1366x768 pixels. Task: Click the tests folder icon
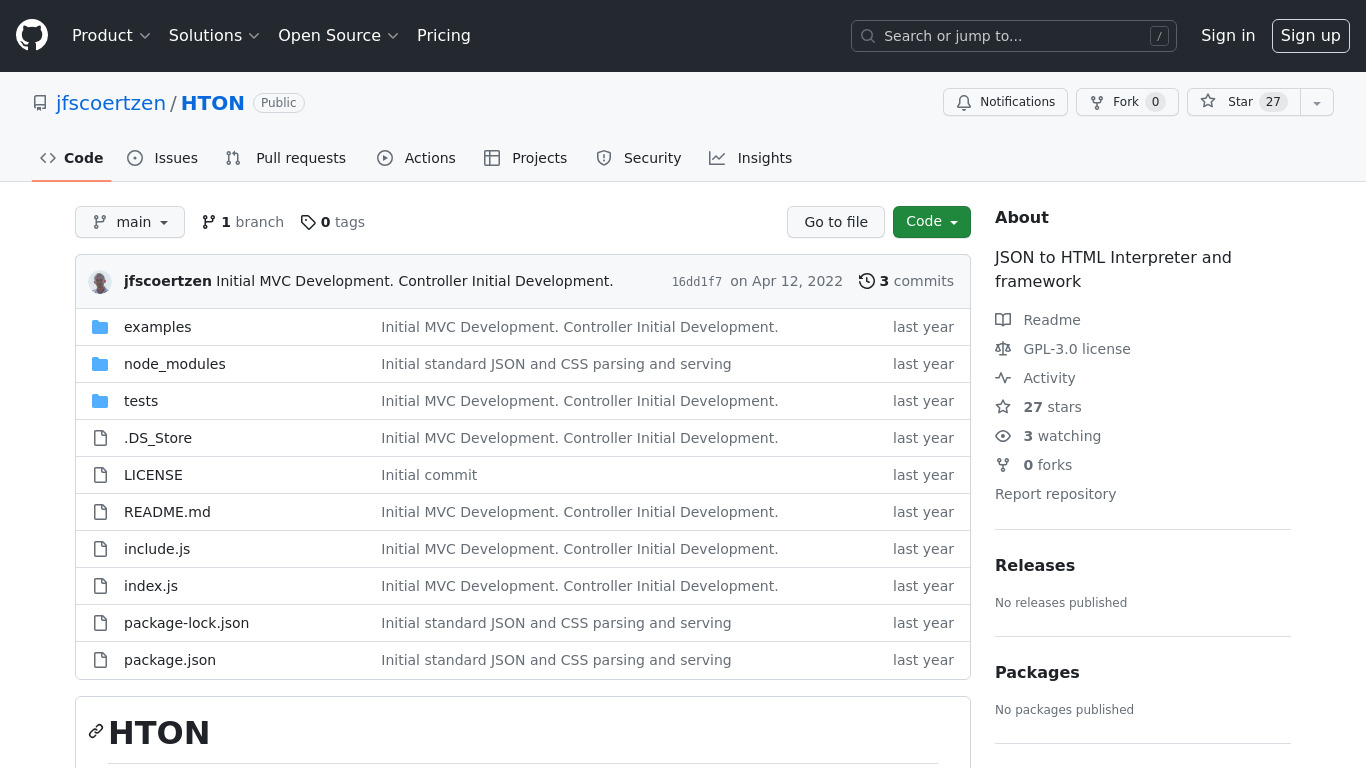point(100,401)
